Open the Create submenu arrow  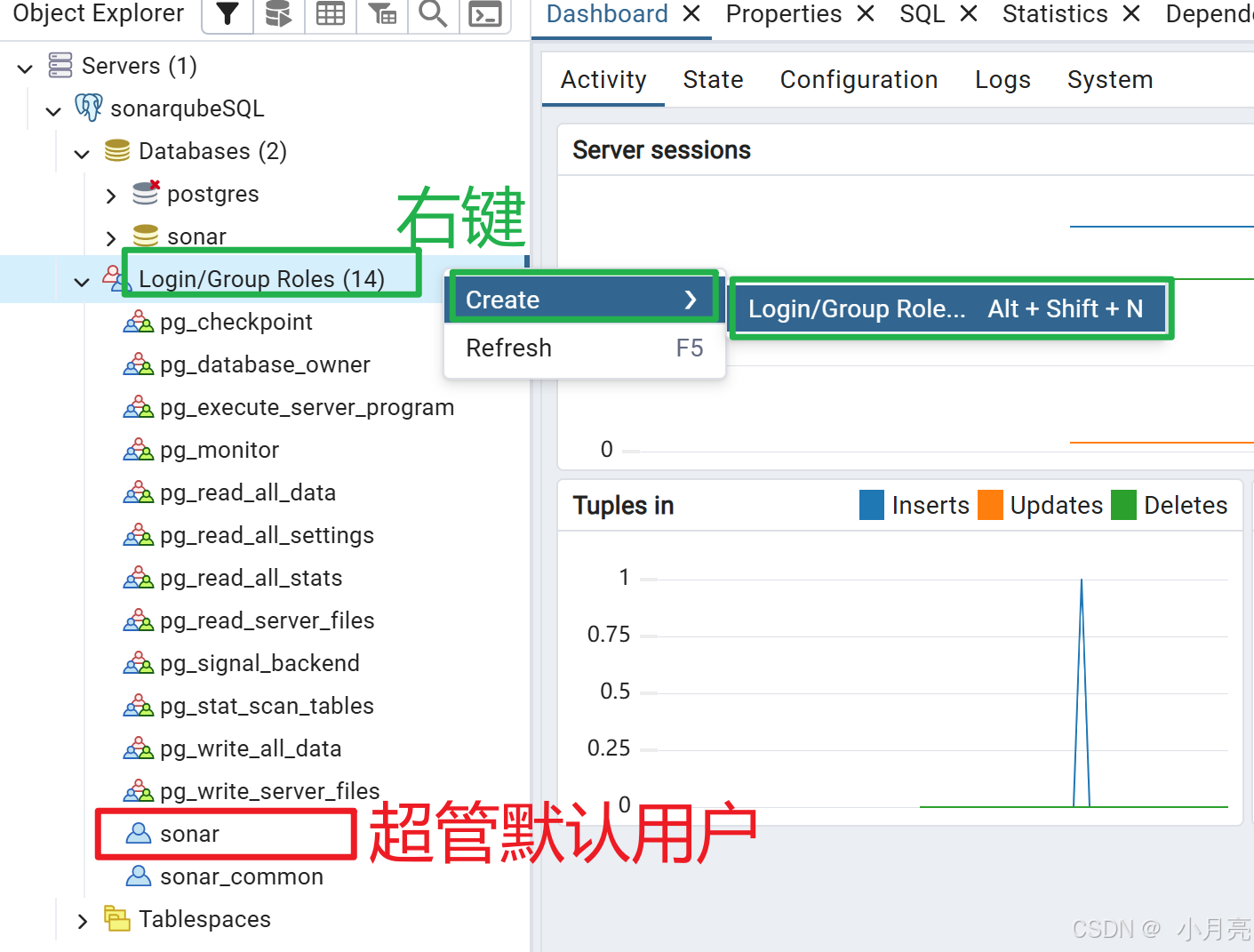691,300
